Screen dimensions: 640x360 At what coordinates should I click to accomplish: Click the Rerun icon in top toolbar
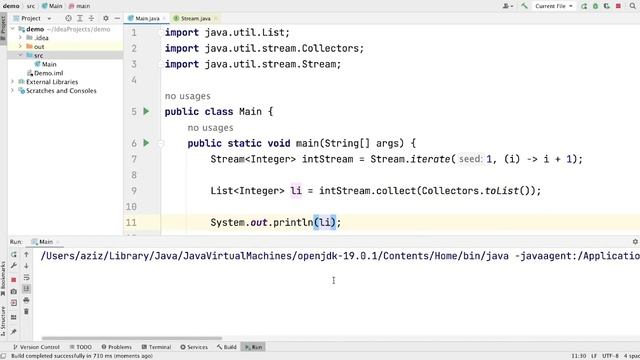(584, 6)
